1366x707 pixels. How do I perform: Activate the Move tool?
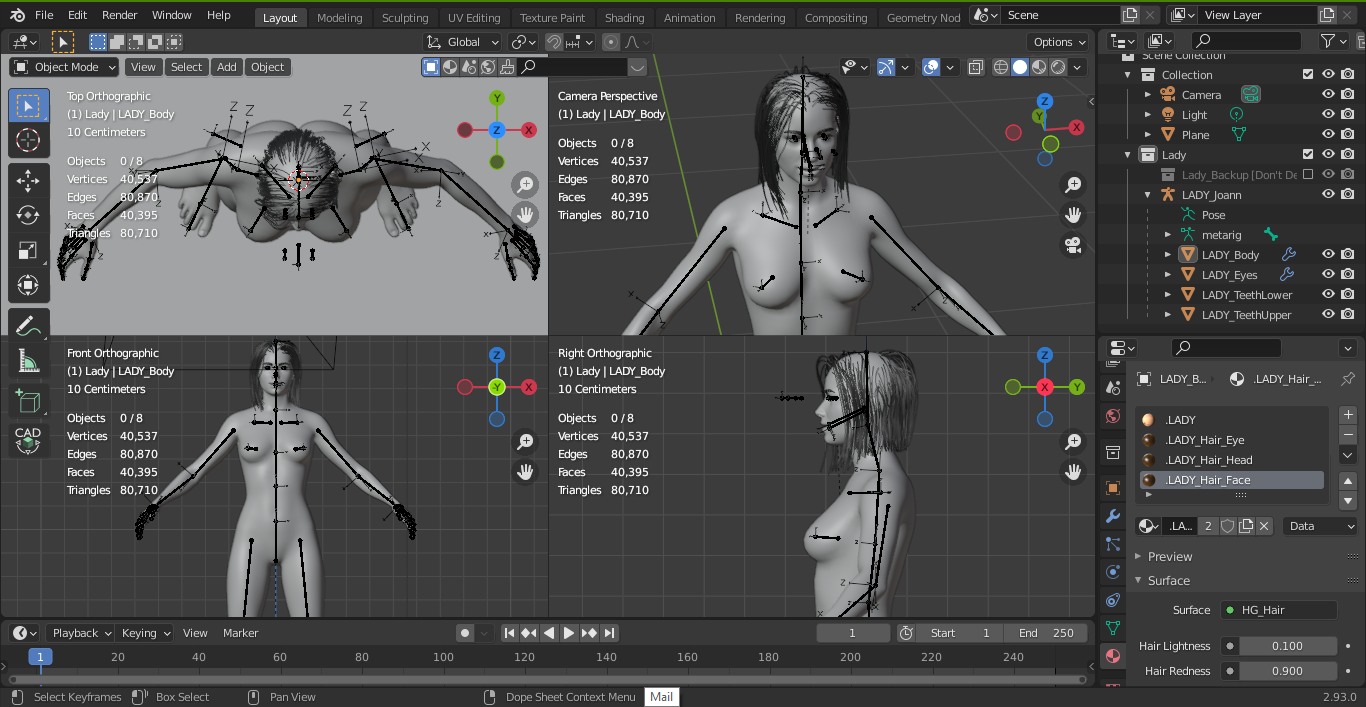[28, 181]
